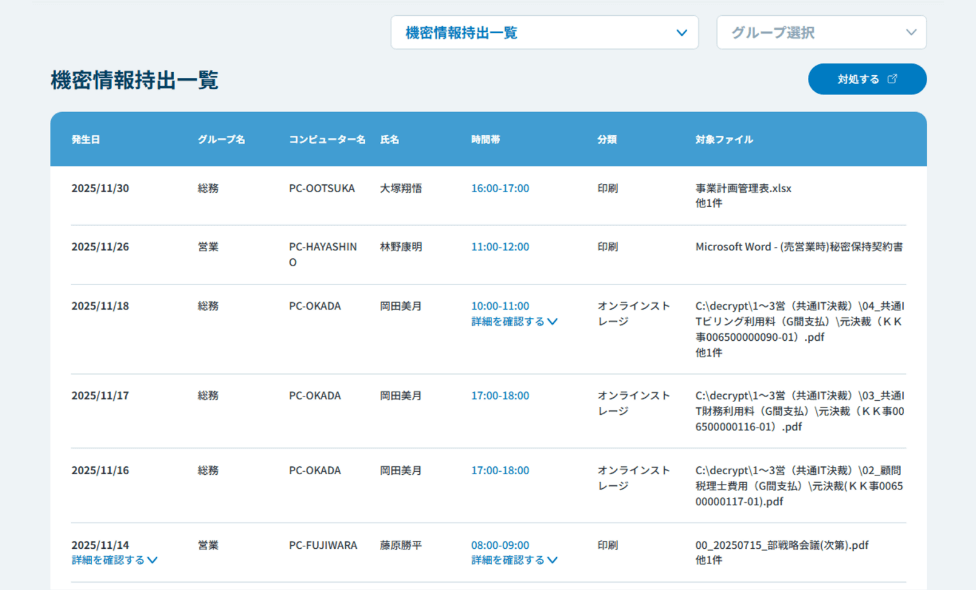Click 17:00-18:00 in the 2025/11/17 row
The height and width of the screenshot is (590, 976).
coord(500,395)
